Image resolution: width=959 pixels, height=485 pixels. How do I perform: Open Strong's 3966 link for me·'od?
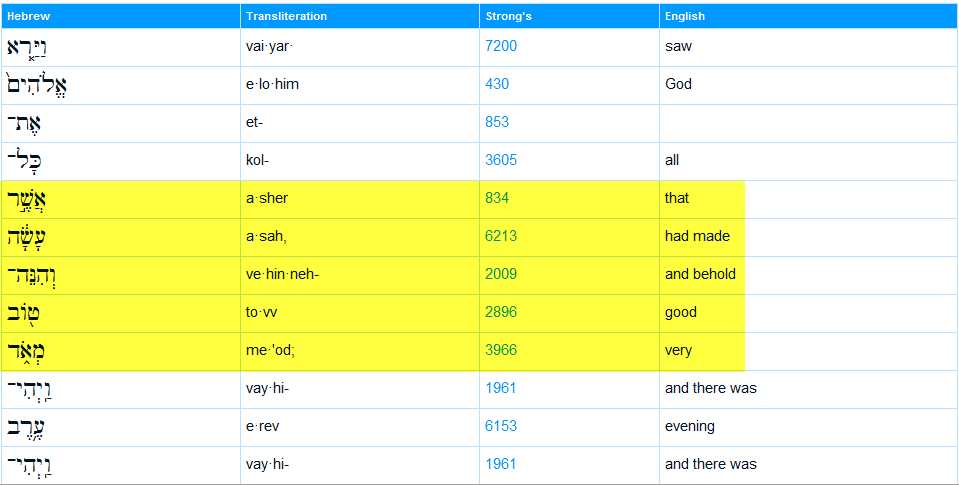[501, 350]
